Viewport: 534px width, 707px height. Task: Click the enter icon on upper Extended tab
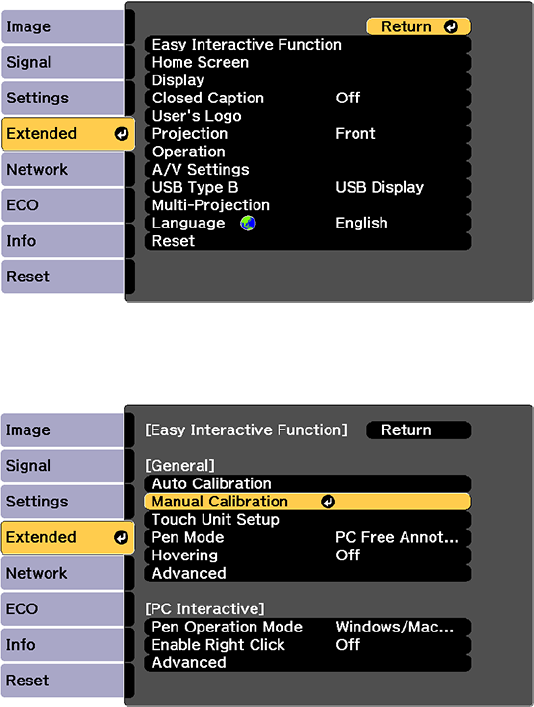pos(121,134)
